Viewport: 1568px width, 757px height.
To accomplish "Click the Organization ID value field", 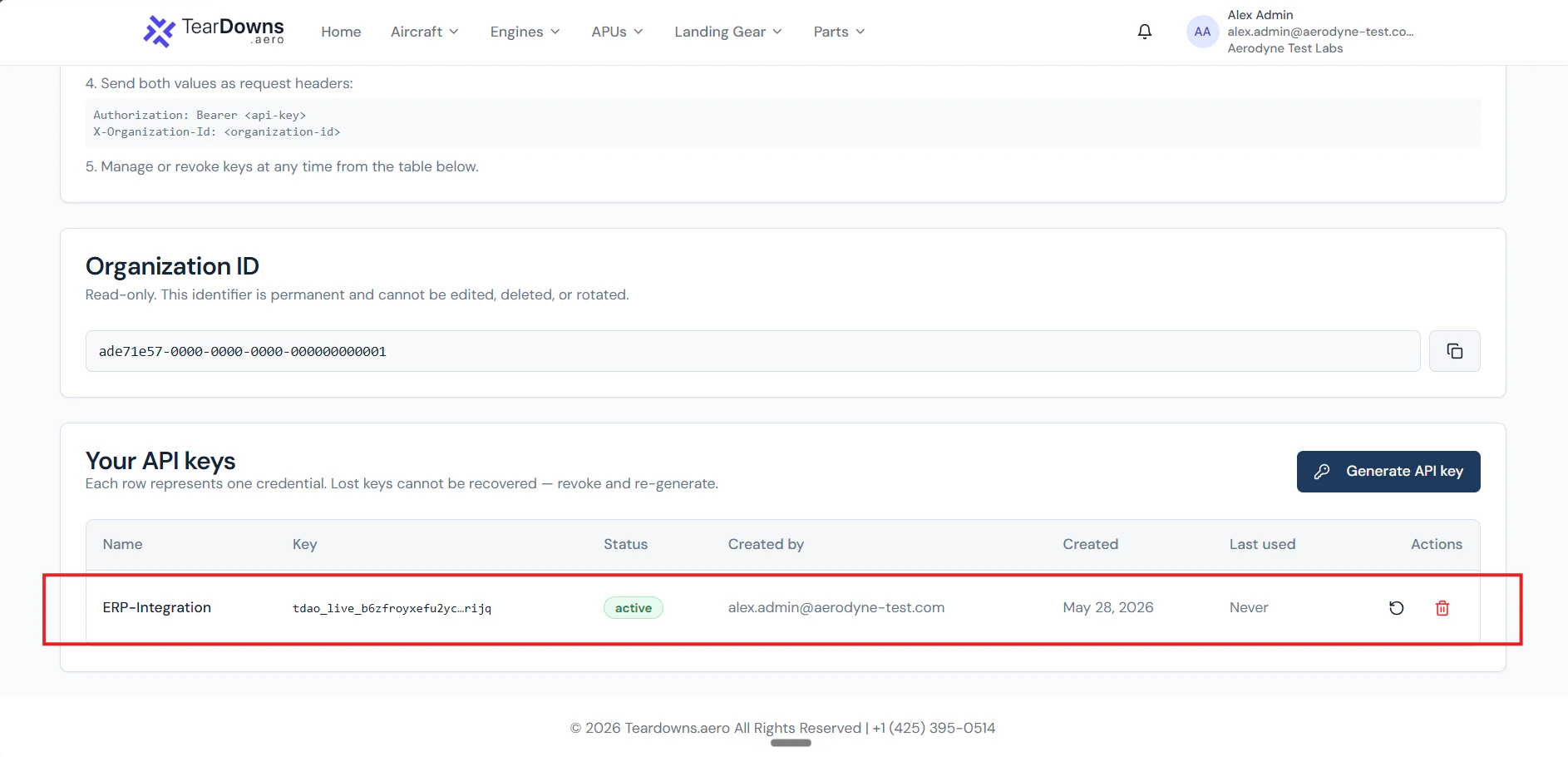I will [x=752, y=351].
